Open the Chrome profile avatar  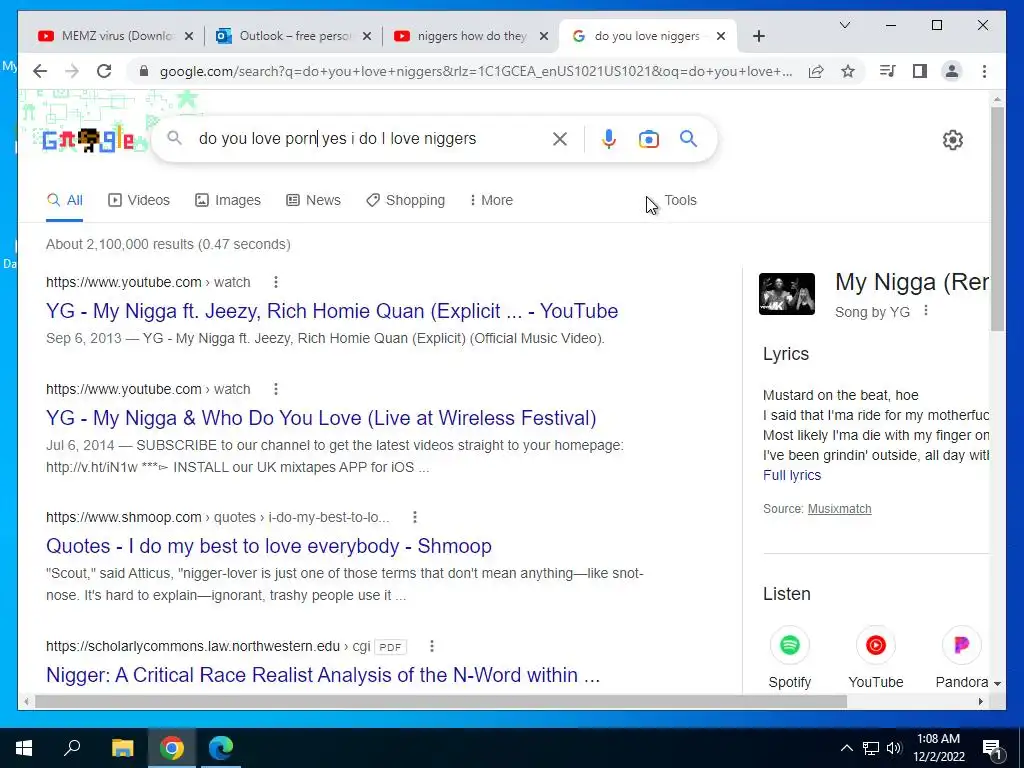pyautogui.click(x=952, y=71)
